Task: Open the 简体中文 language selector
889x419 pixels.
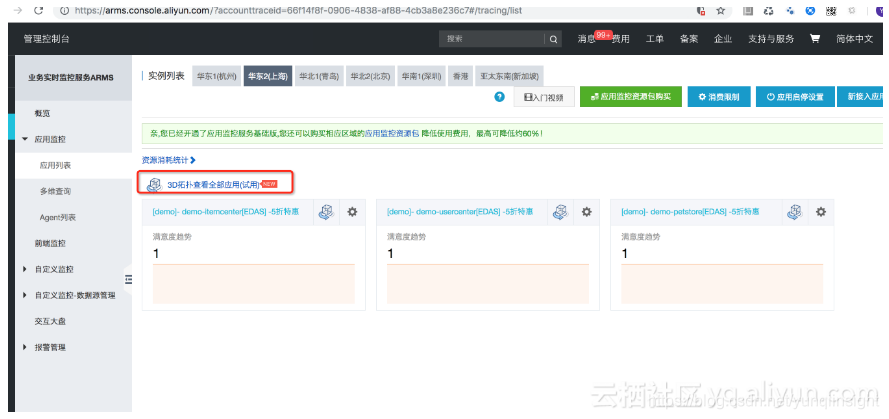Action: (854, 39)
